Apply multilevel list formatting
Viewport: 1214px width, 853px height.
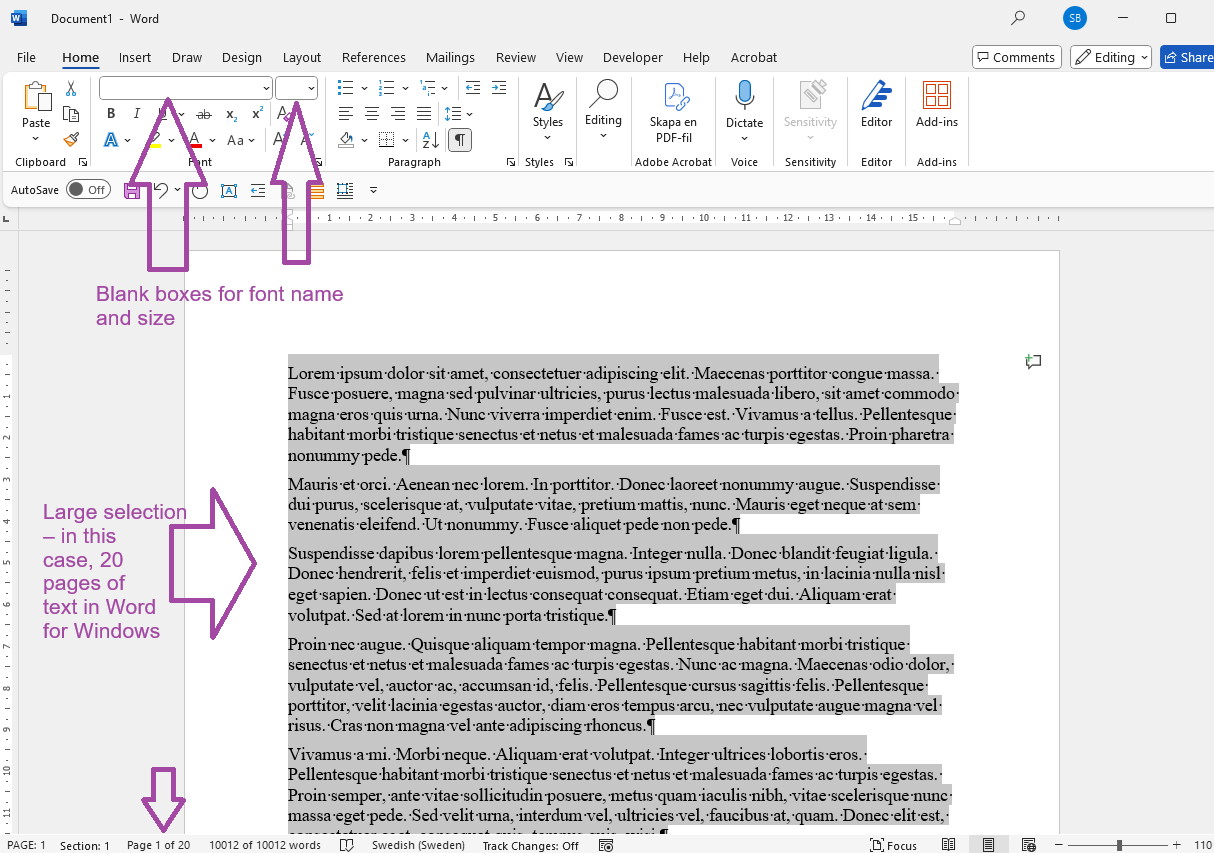tap(429, 88)
